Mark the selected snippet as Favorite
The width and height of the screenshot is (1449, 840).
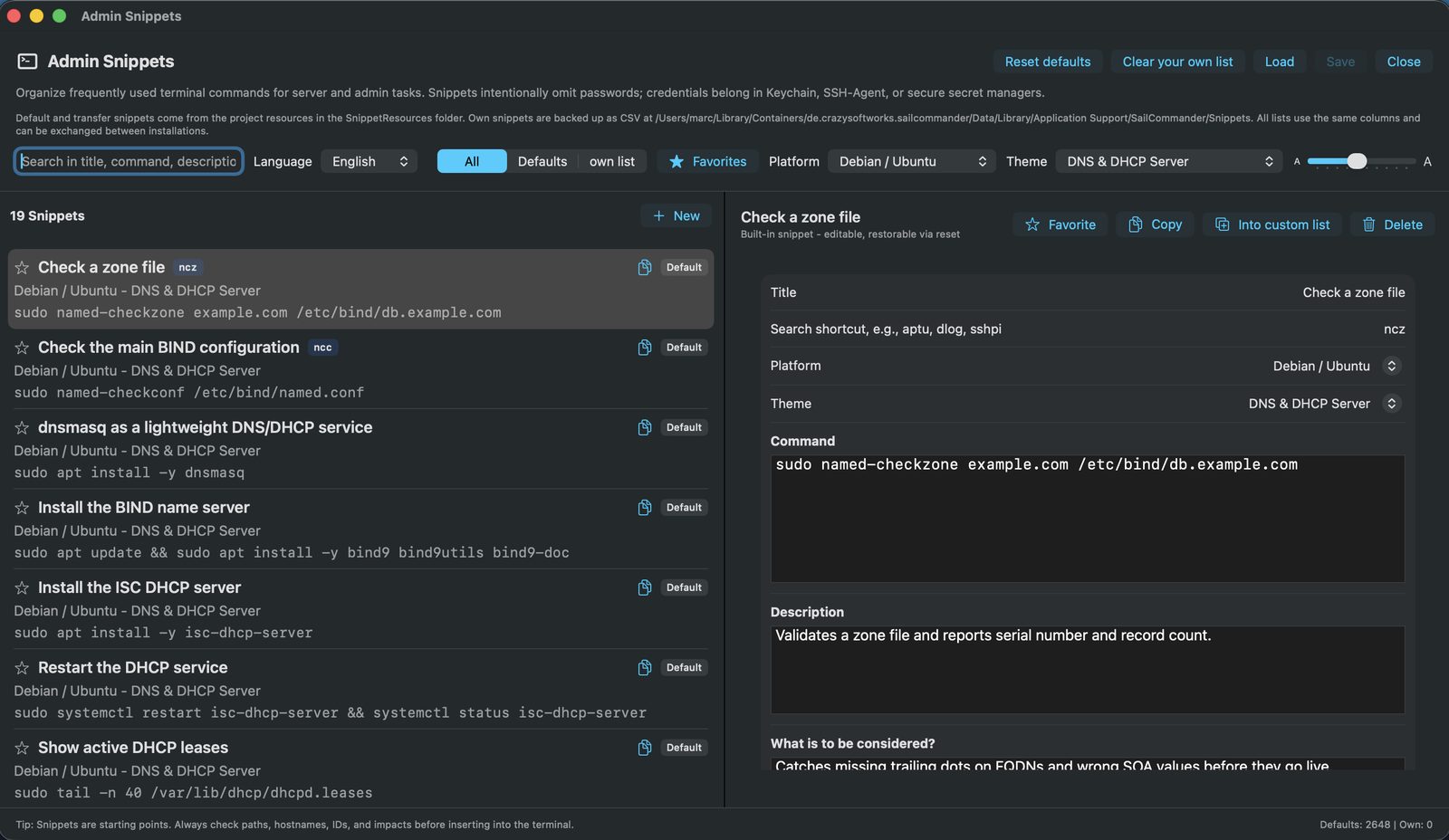[x=1060, y=224]
